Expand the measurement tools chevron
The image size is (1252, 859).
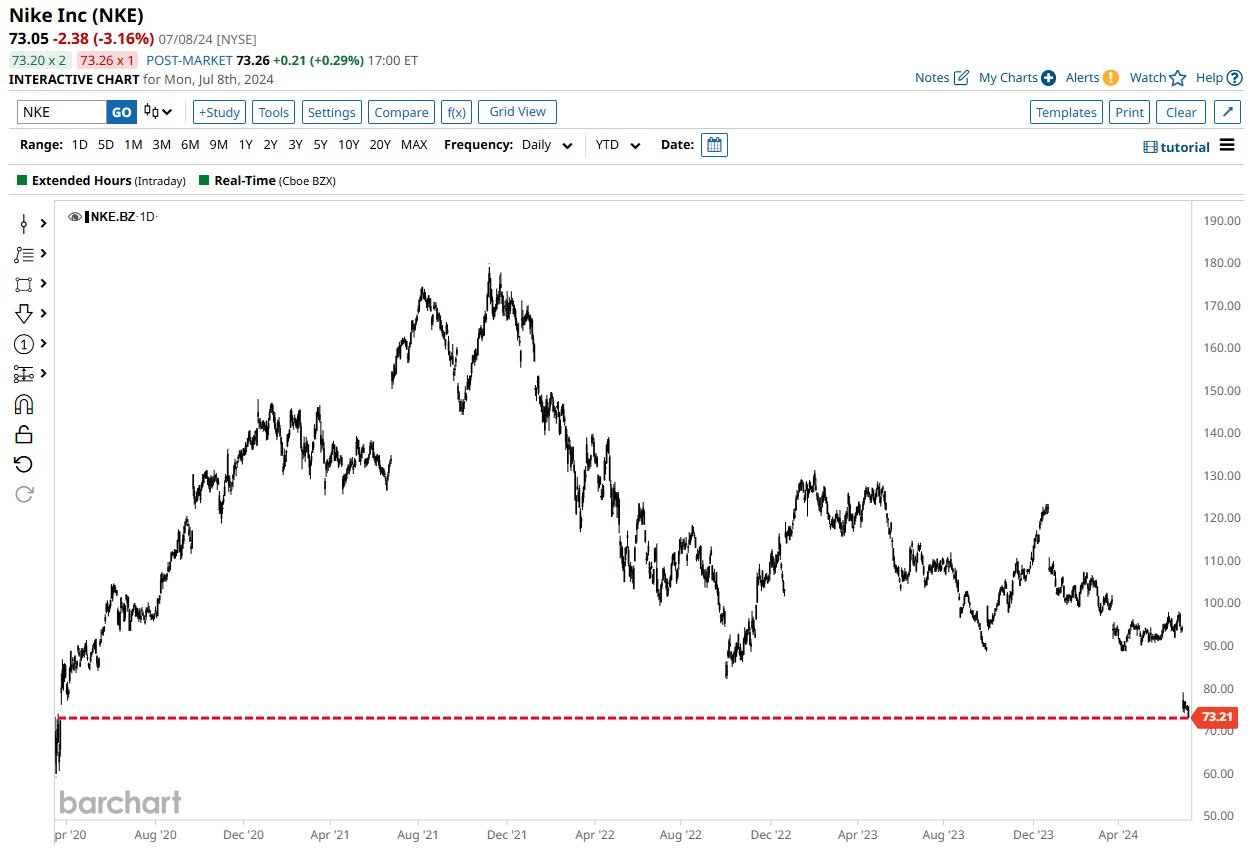pyautogui.click(x=44, y=374)
